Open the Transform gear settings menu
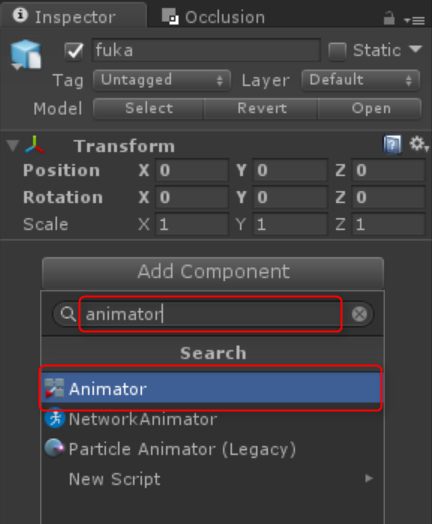The height and width of the screenshot is (524, 432). pos(418,144)
